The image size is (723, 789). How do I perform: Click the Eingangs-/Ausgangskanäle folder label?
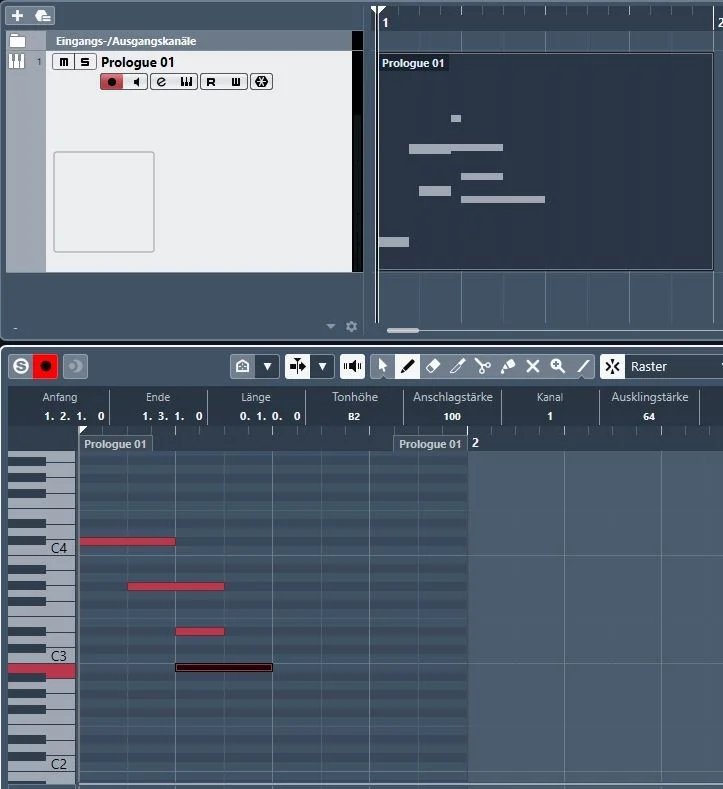[126, 41]
